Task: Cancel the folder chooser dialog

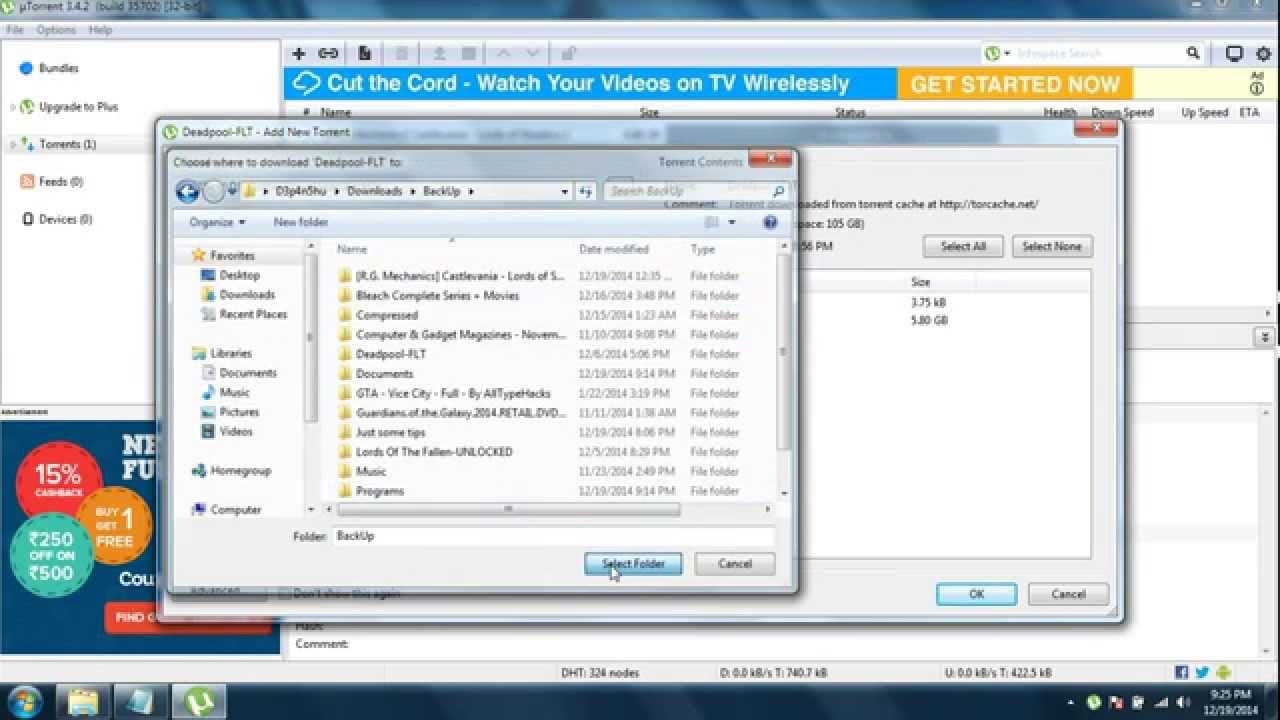Action: pyautogui.click(x=735, y=564)
